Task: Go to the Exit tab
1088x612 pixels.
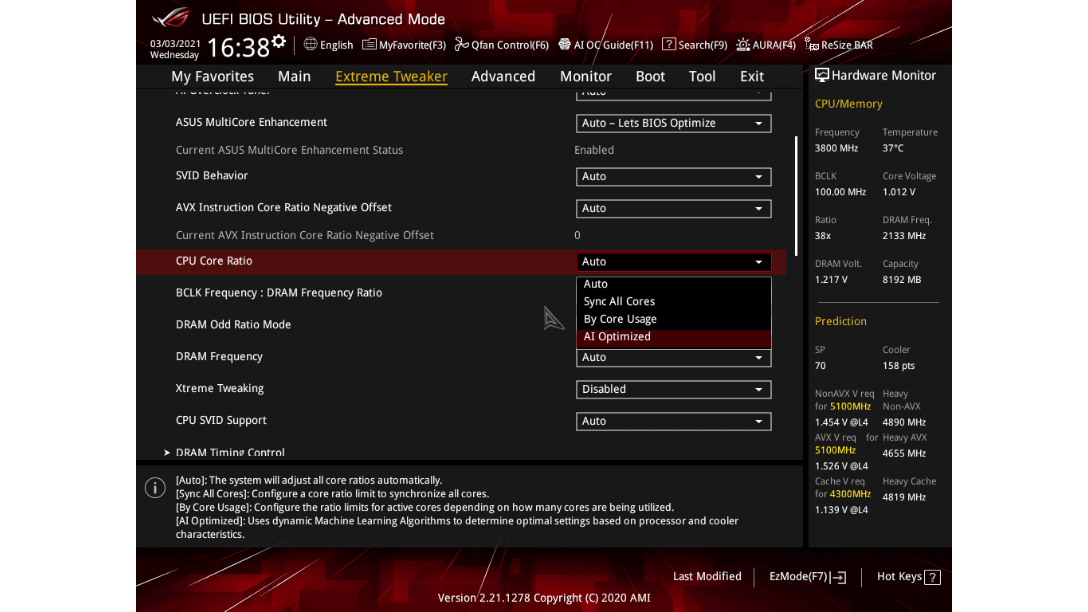Action: [x=751, y=76]
